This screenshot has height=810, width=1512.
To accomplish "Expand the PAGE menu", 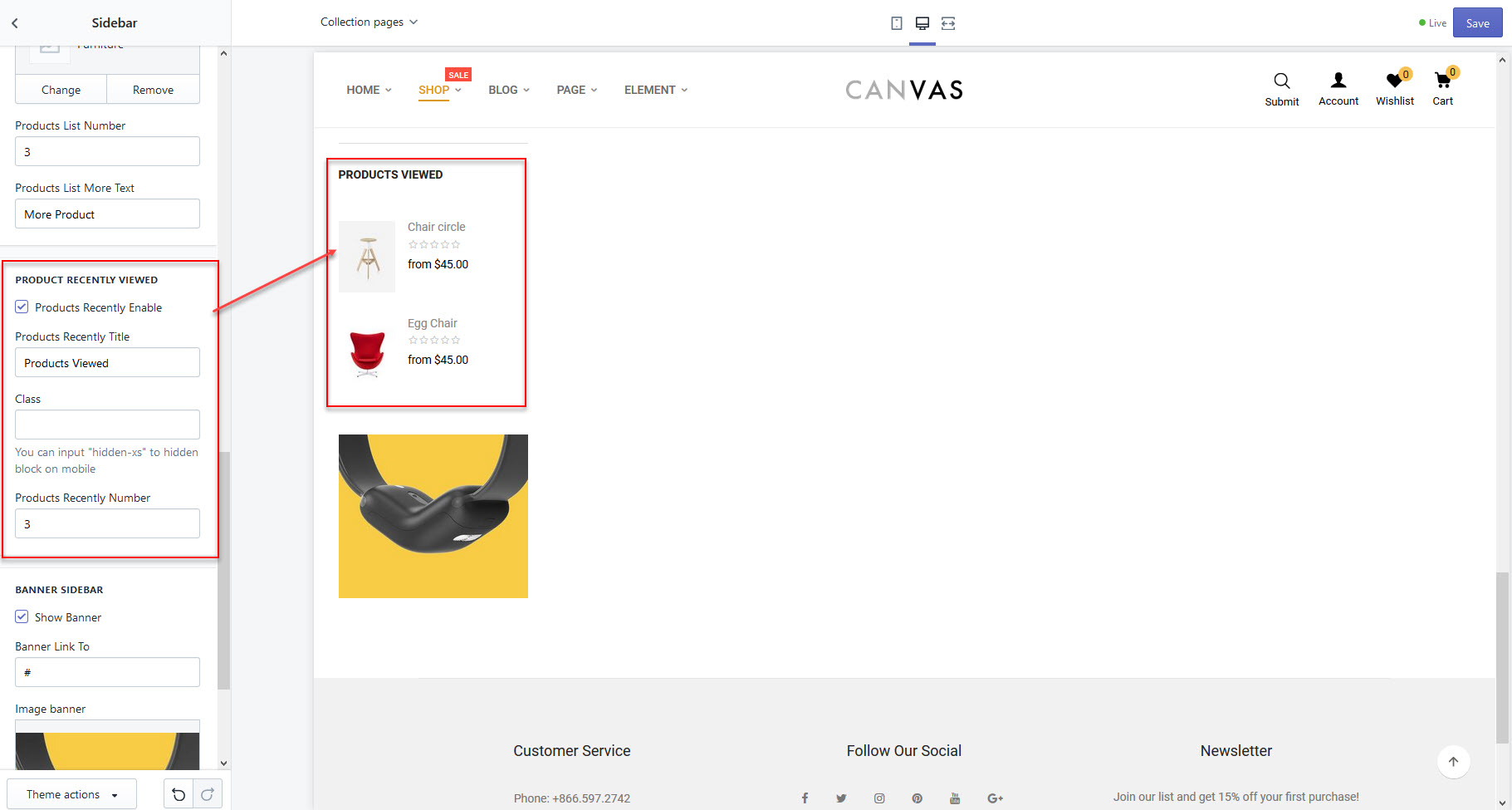I will click(576, 90).
